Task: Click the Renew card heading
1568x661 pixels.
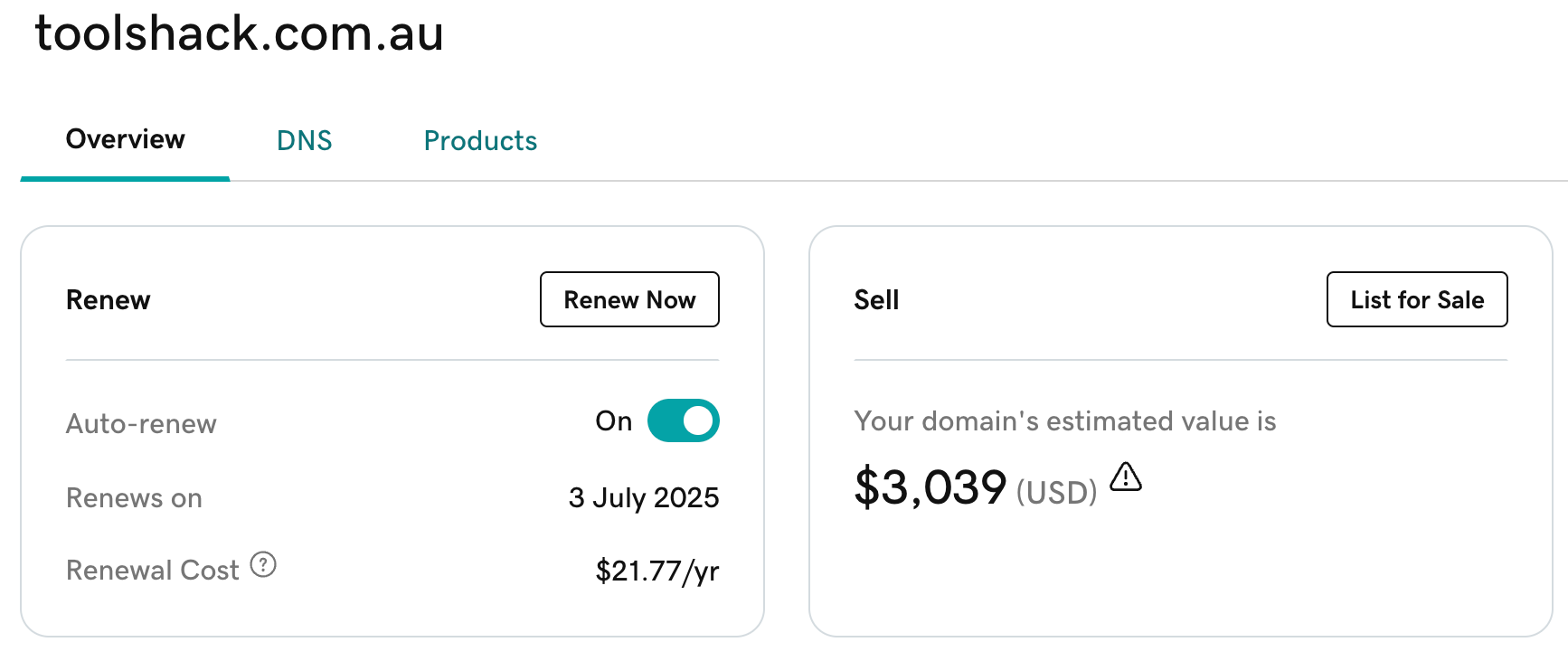Action: pos(109,300)
